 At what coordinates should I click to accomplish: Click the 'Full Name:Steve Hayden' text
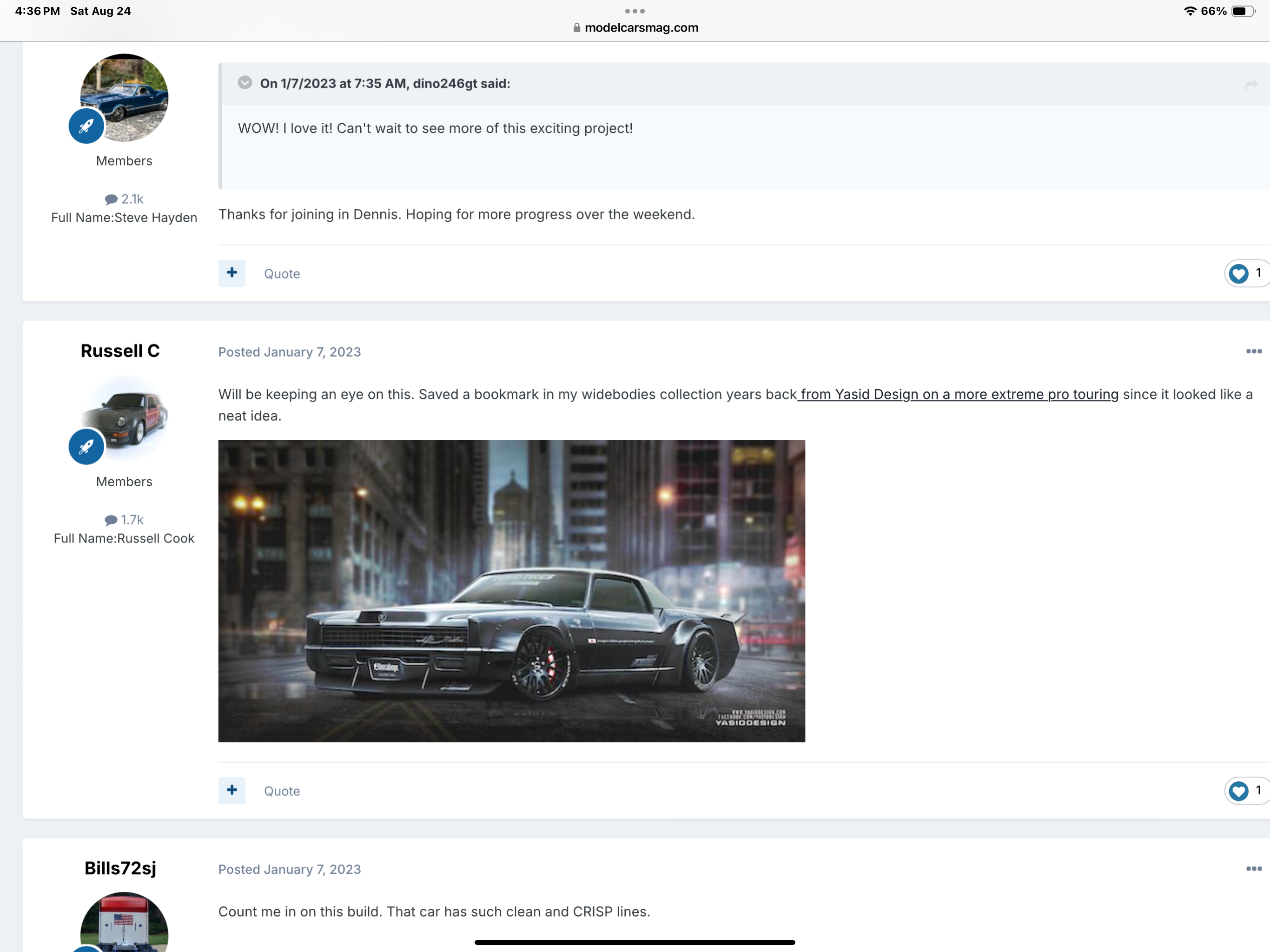(124, 218)
